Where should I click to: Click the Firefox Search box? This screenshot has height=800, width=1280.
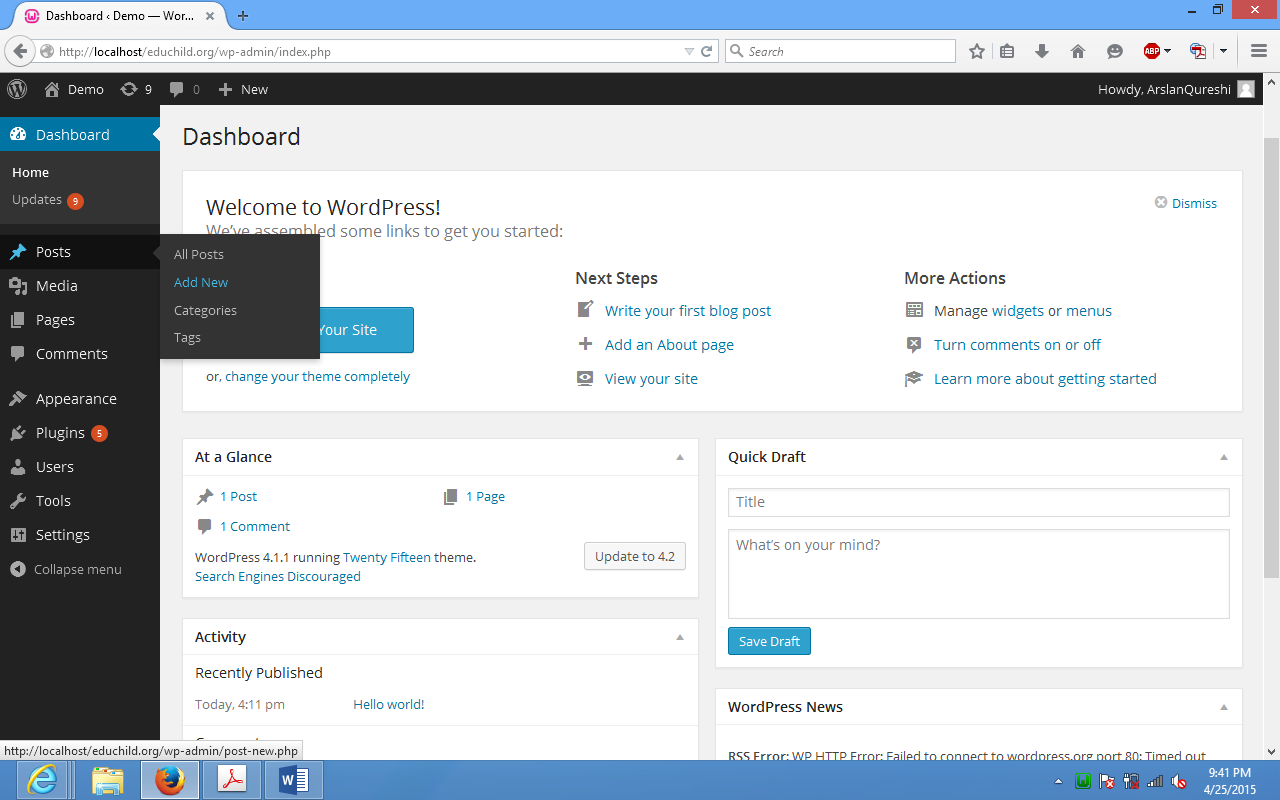840,51
